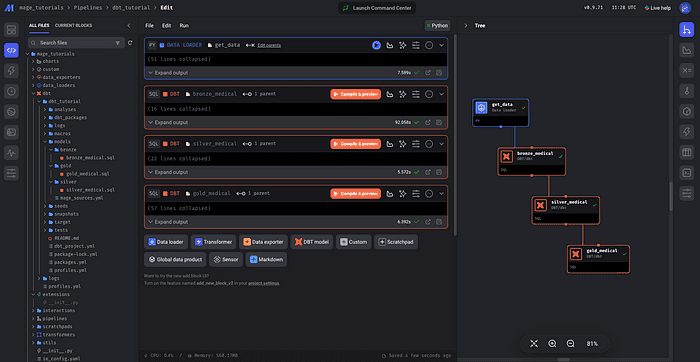Go to the Pipelines breadcrumb
Image resolution: width=700 pixels, height=362 pixels.
[x=88, y=8]
